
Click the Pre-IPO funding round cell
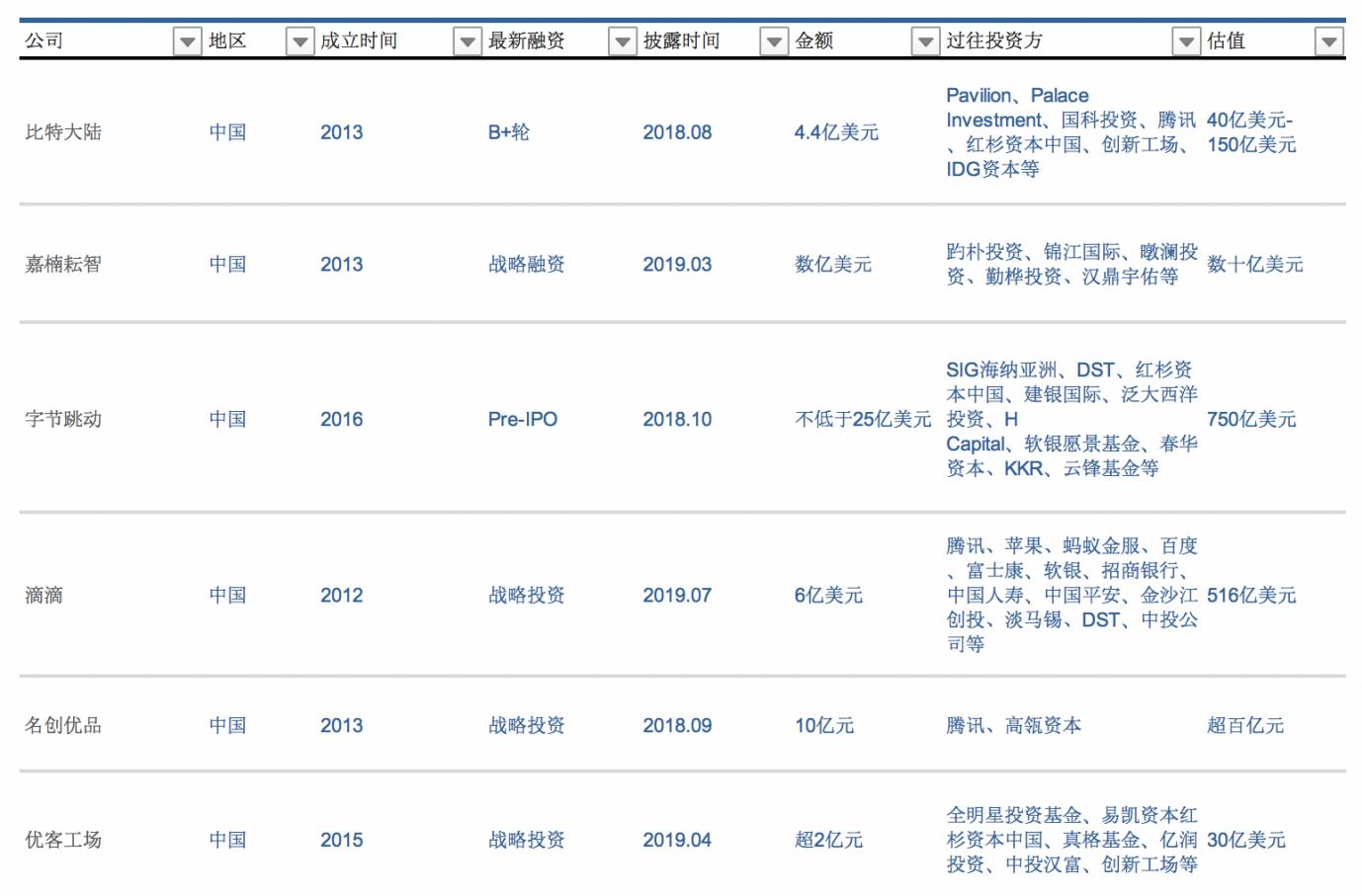tap(518, 419)
